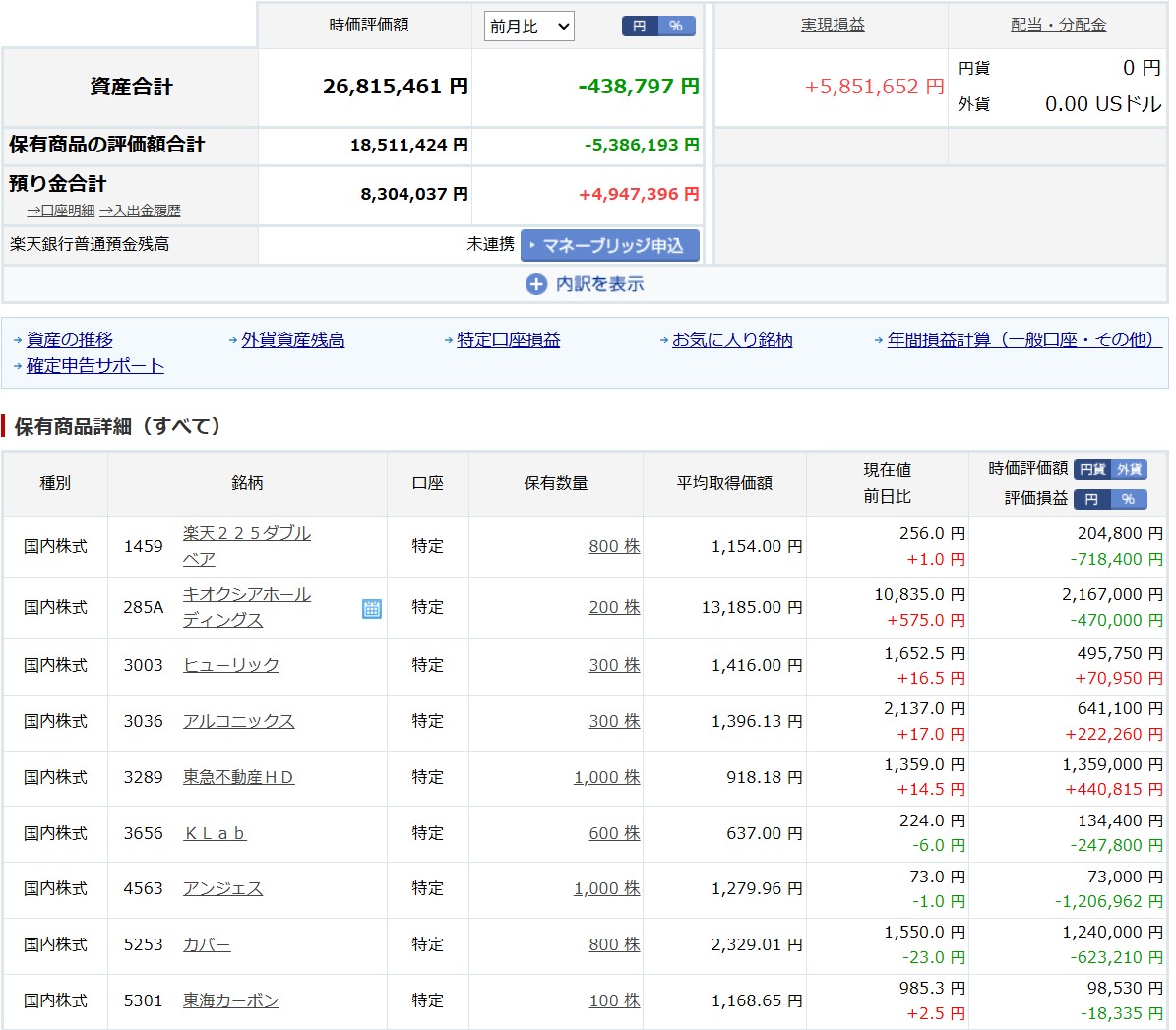The width and height of the screenshot is (1176, 1030).
Task: Switch 評価損益 column to % display
Action: (x=1128, y=499)
